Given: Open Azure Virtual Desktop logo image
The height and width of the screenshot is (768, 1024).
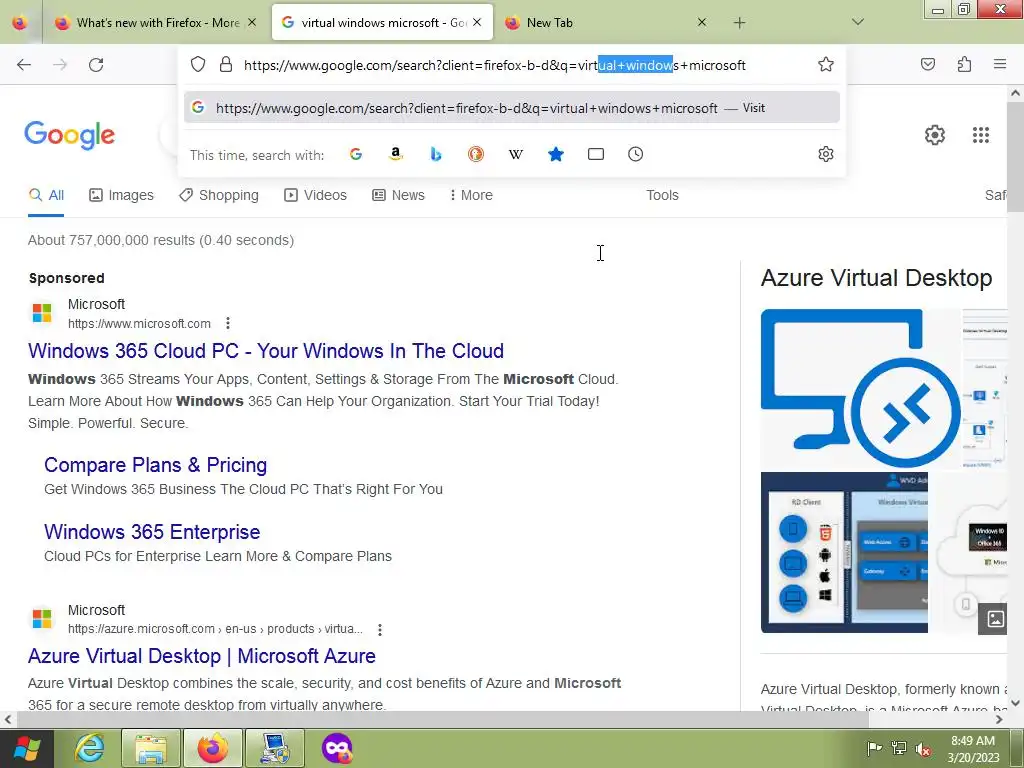Looking at the screenshot, I should 860,389.
